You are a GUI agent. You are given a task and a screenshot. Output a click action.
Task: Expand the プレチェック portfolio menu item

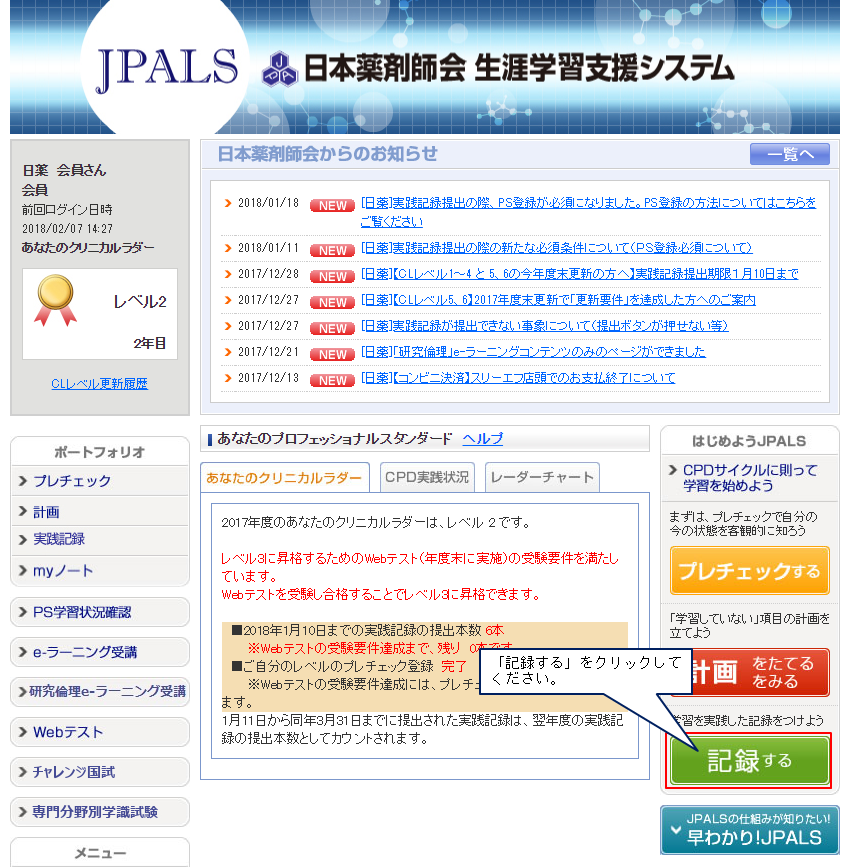click(72, 481)
